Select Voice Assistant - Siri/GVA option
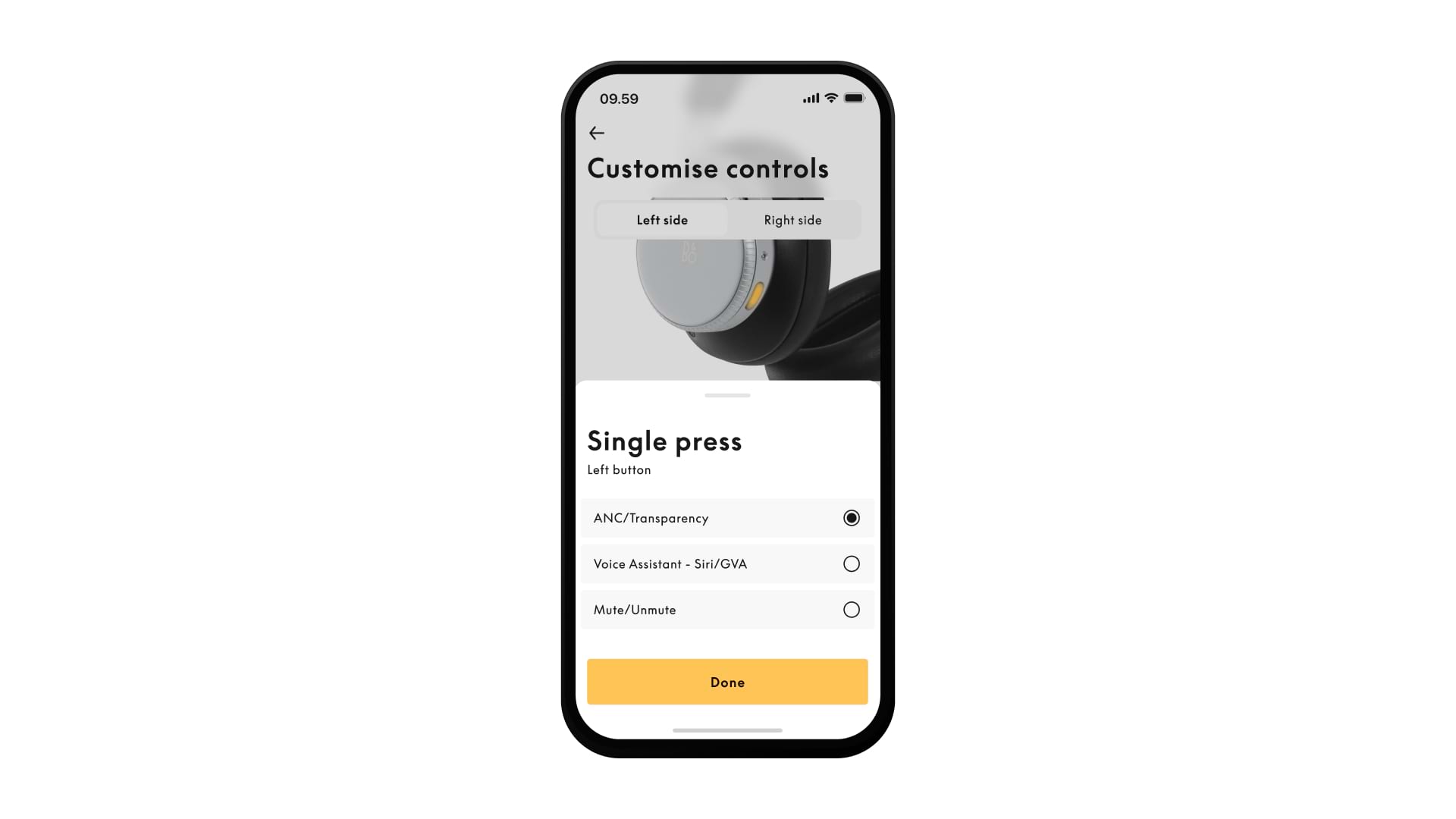 (x=851, y=563)
